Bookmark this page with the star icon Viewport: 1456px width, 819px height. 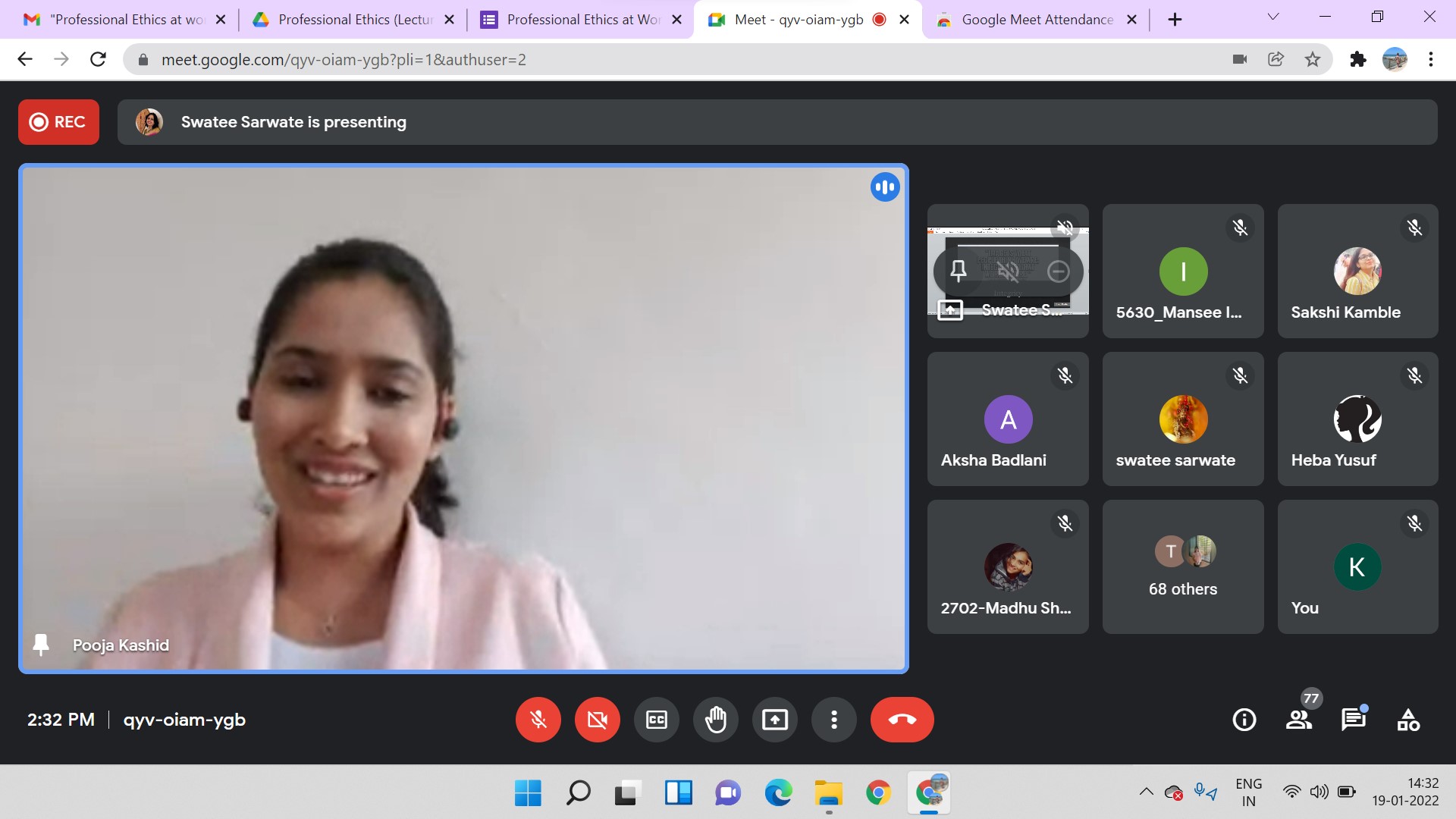point(1313,59)
